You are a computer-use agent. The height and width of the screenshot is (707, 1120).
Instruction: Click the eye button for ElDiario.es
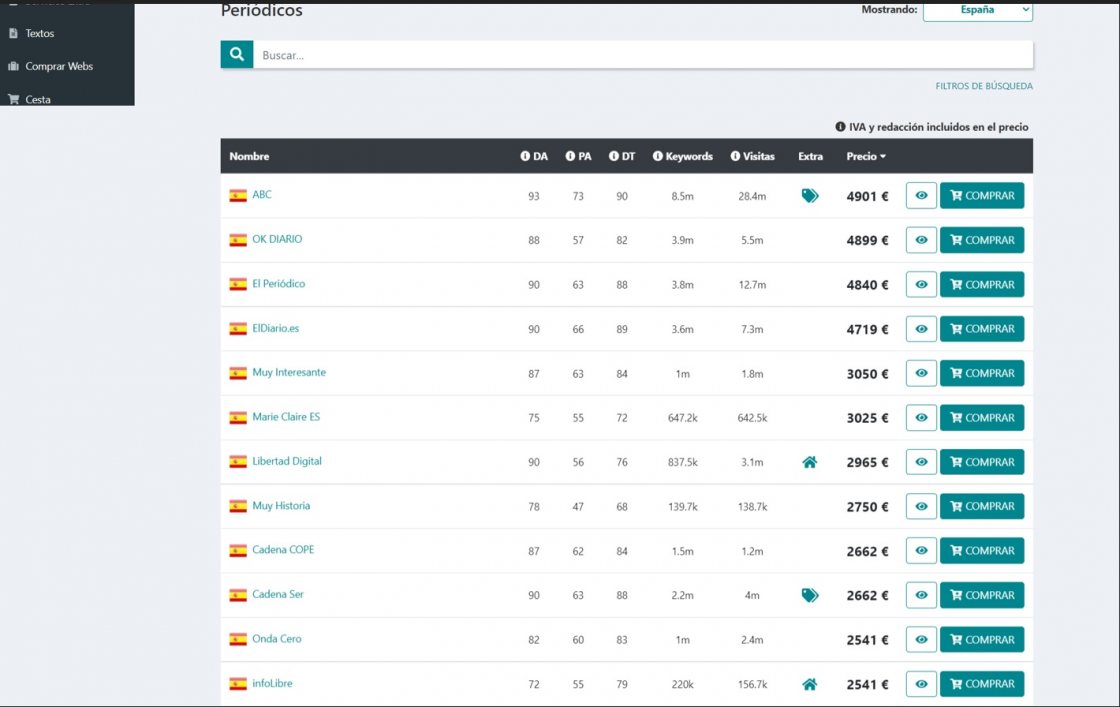(921, 329)
